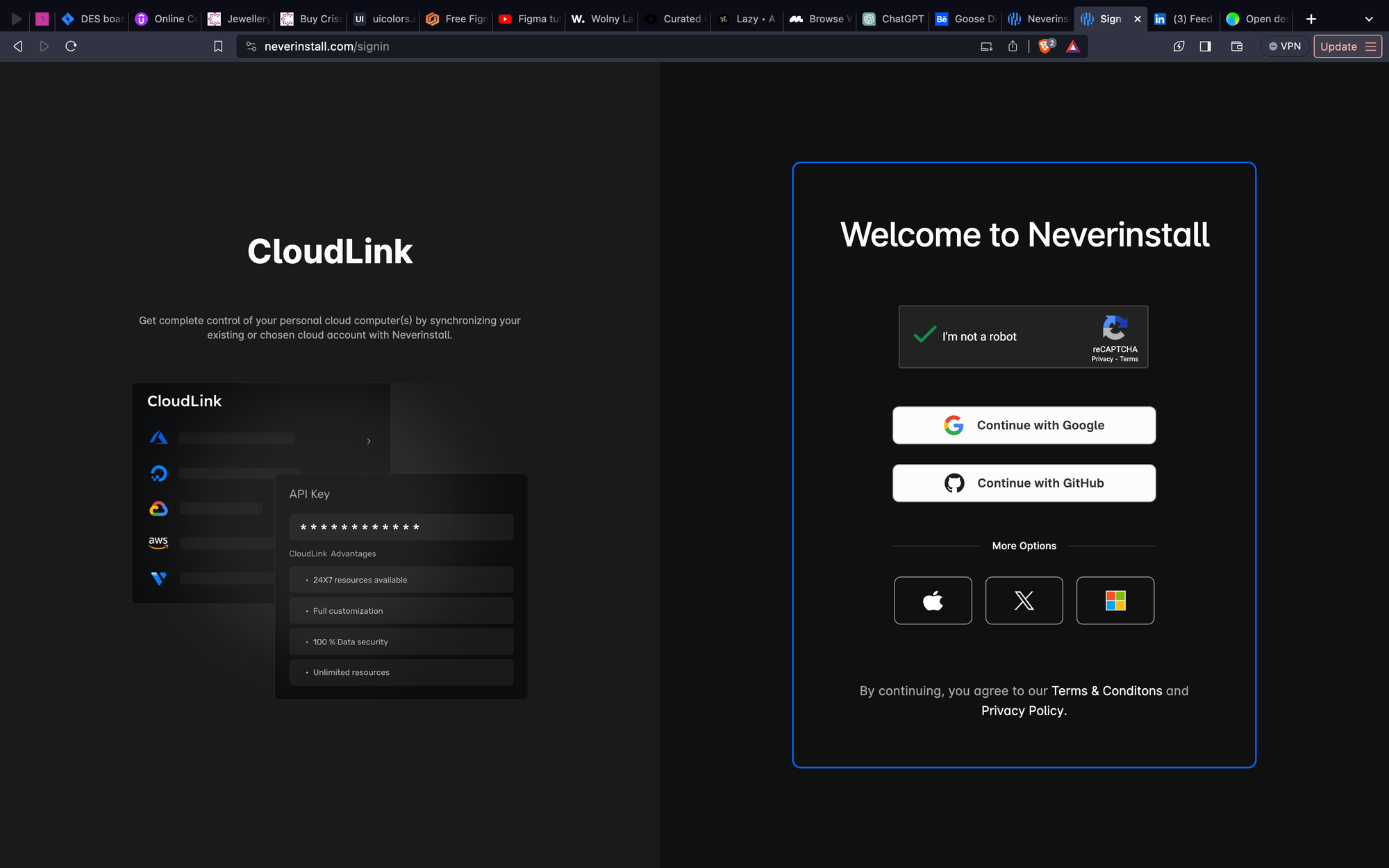Sign in with X (Twitter) icon

pos(1024,601)
